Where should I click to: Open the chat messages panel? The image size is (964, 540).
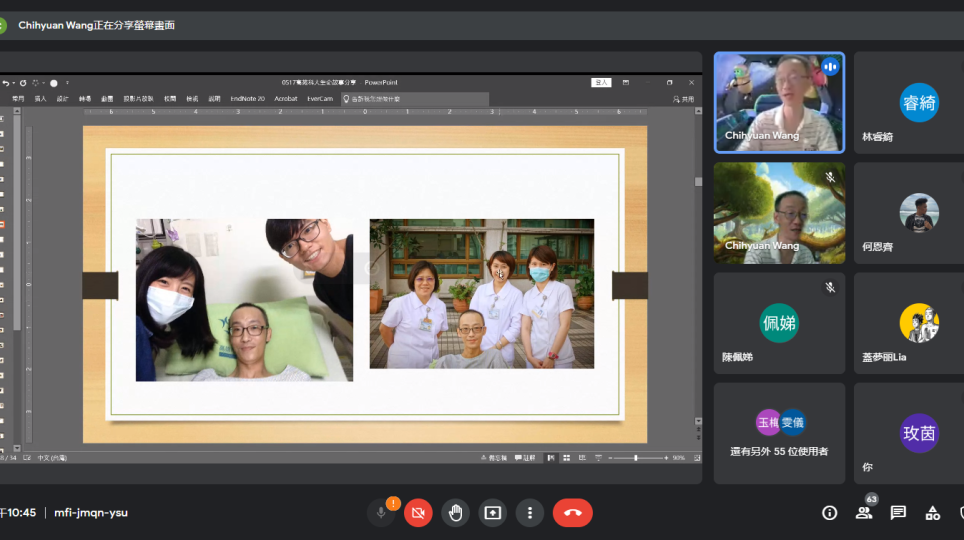[x=898, y=513]
